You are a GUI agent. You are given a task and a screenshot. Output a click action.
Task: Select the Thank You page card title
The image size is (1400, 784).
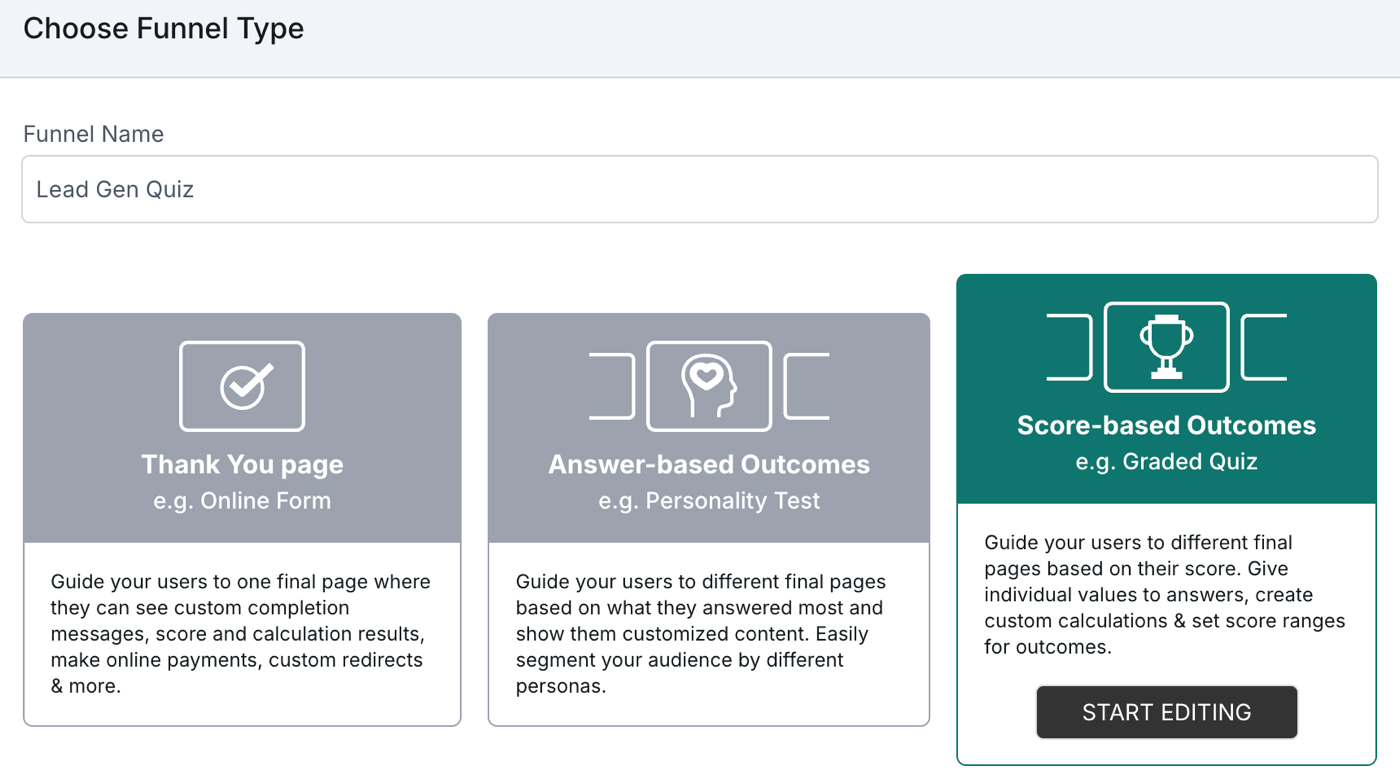tap(242, 464)
